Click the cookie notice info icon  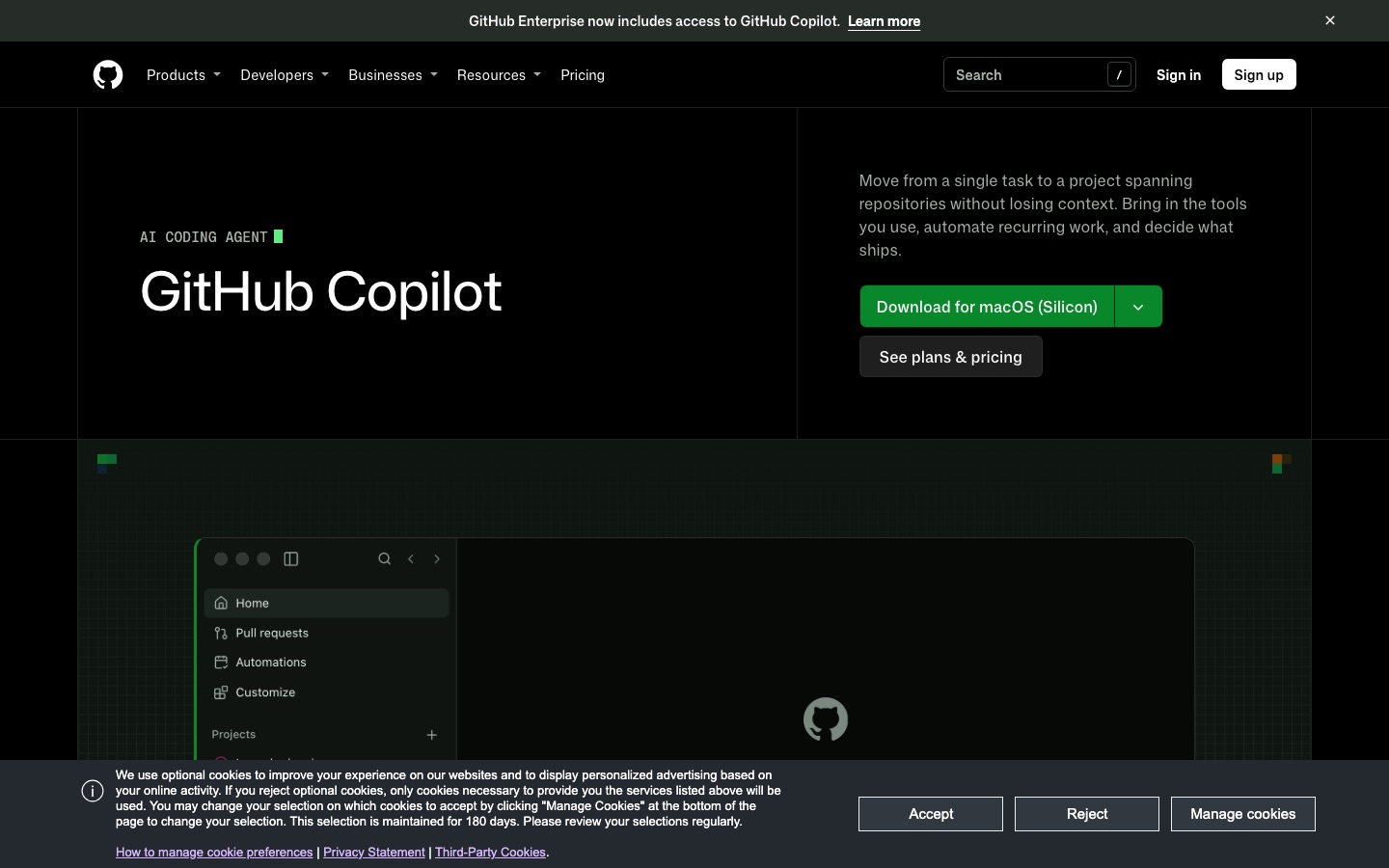click(93, 792)
